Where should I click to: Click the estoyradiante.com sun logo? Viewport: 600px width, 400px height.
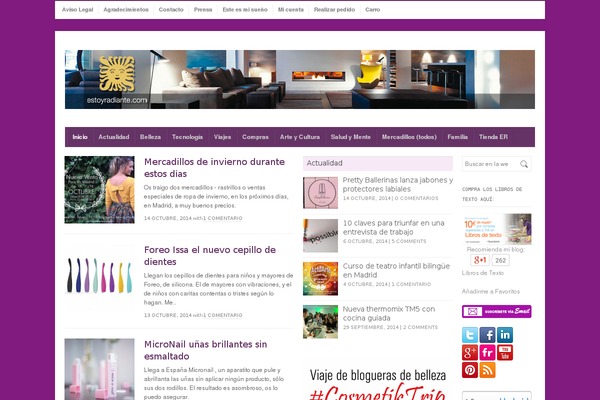117,74
